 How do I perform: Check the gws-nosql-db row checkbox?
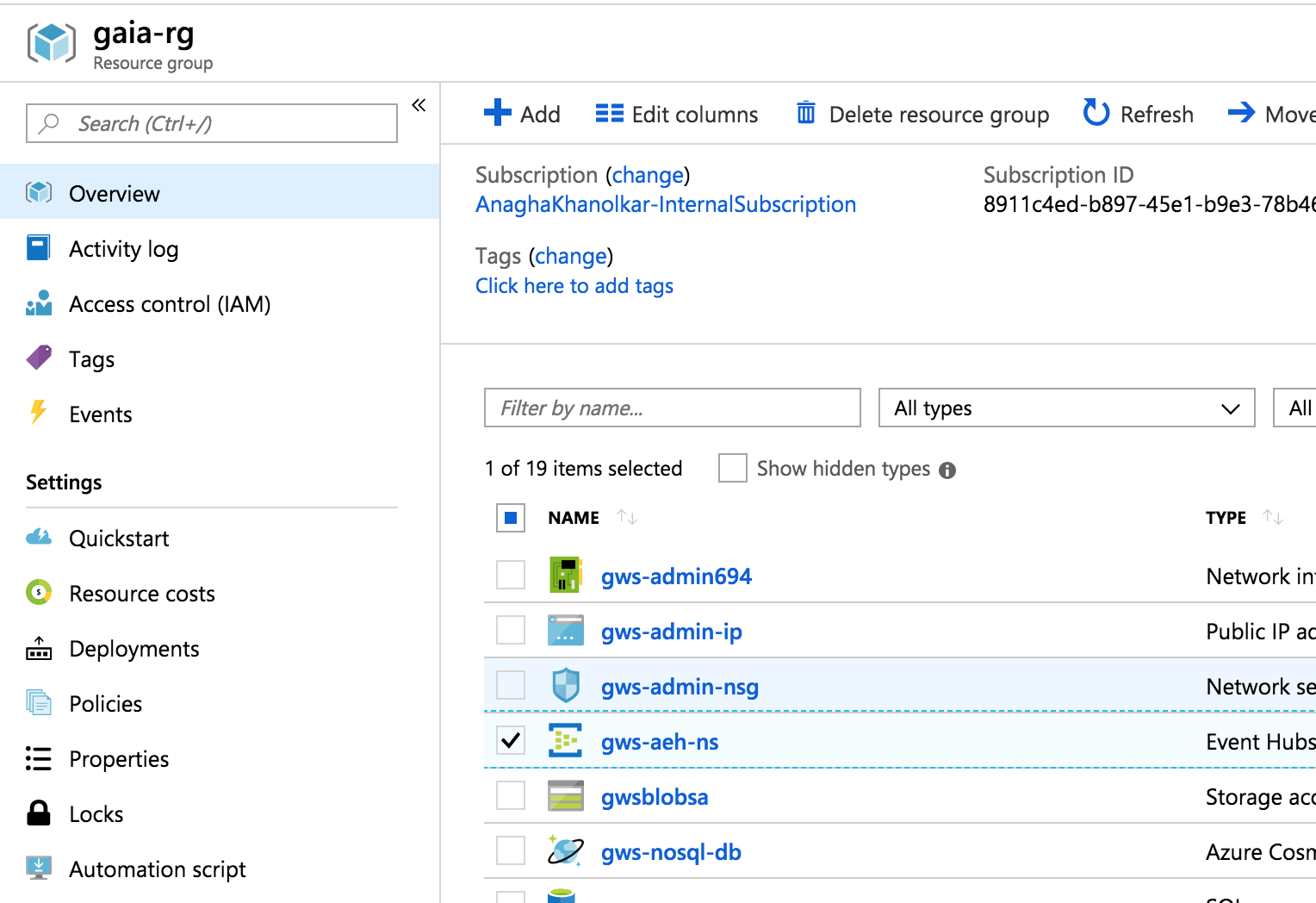(511, 850)
